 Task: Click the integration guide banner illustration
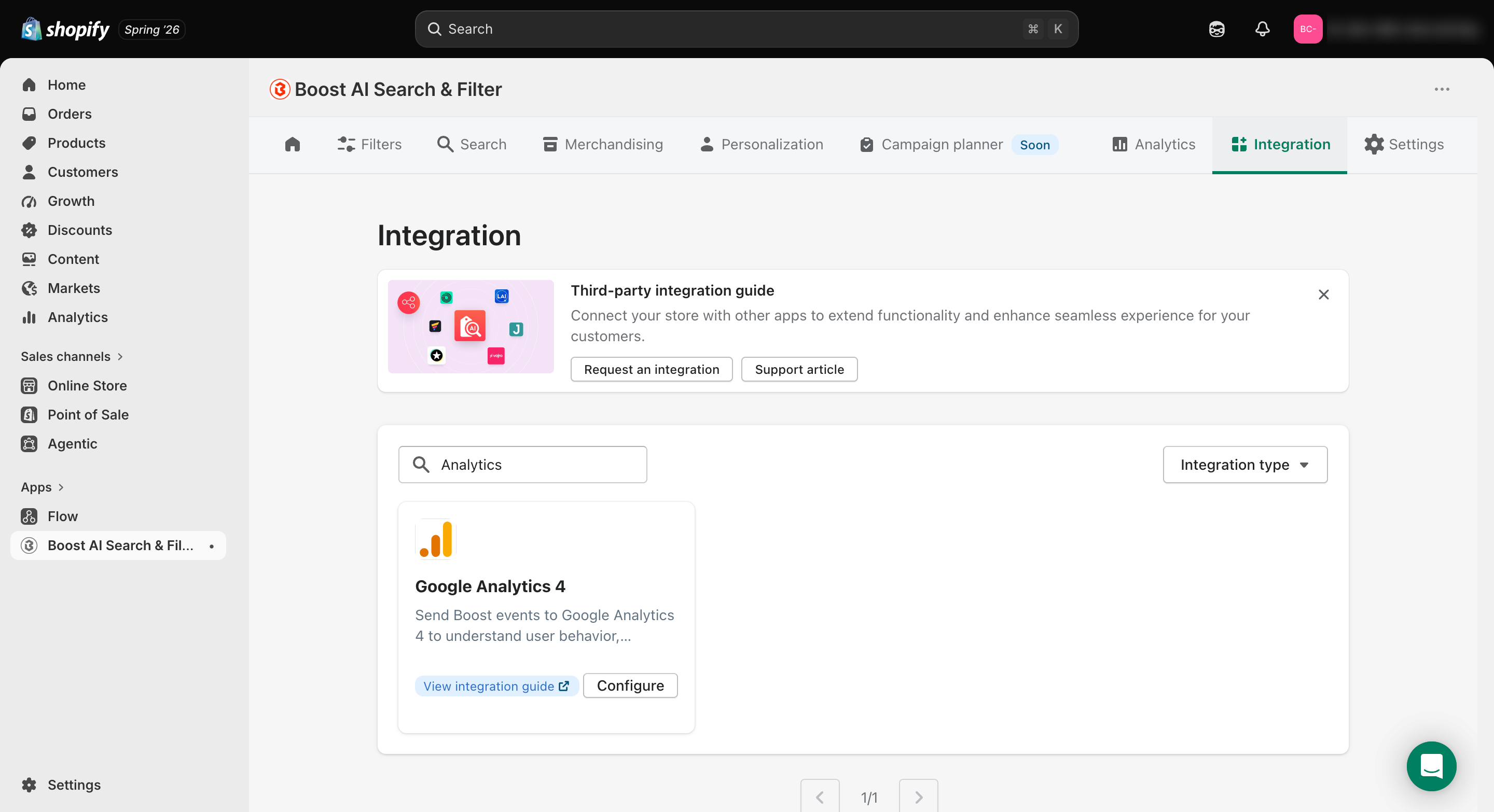click(471, 327)
